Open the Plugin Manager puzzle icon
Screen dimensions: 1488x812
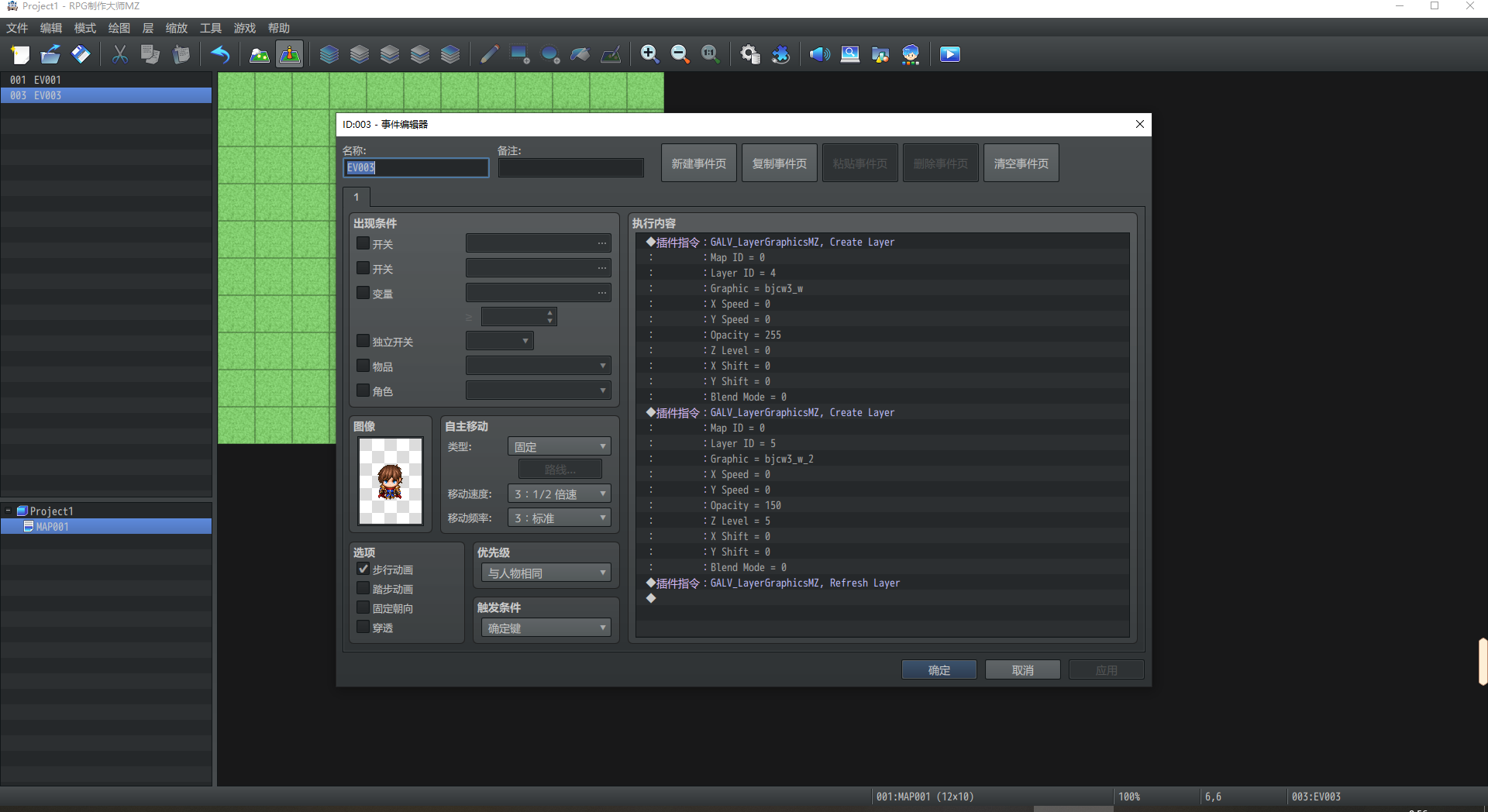pyautogui.click(x=780, y=54)
